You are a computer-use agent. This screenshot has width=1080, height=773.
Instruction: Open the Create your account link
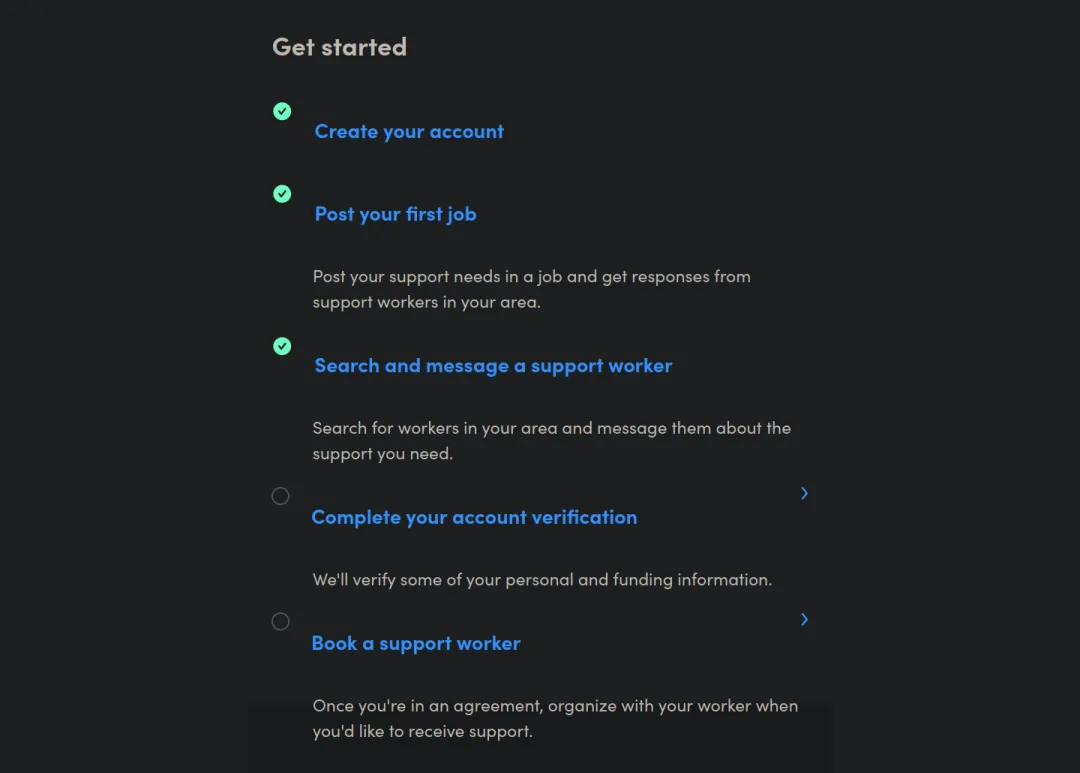[408, 132]
